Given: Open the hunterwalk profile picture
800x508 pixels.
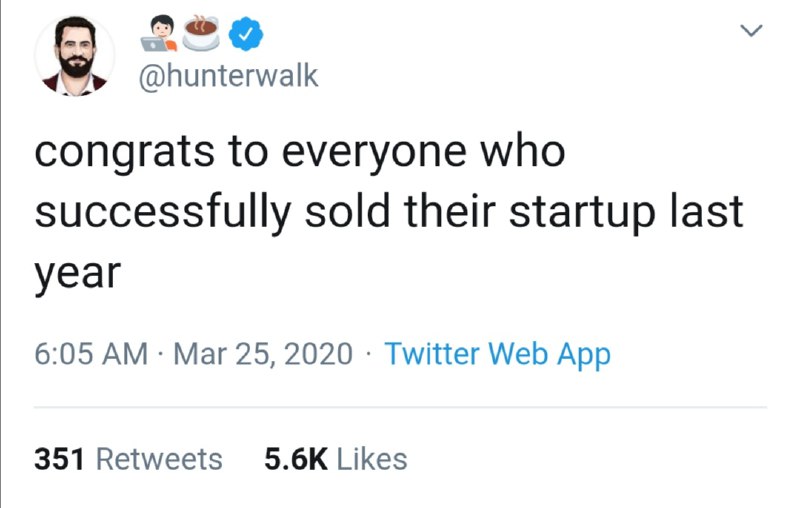Looking at the screenshot, I should click(72, 57).
